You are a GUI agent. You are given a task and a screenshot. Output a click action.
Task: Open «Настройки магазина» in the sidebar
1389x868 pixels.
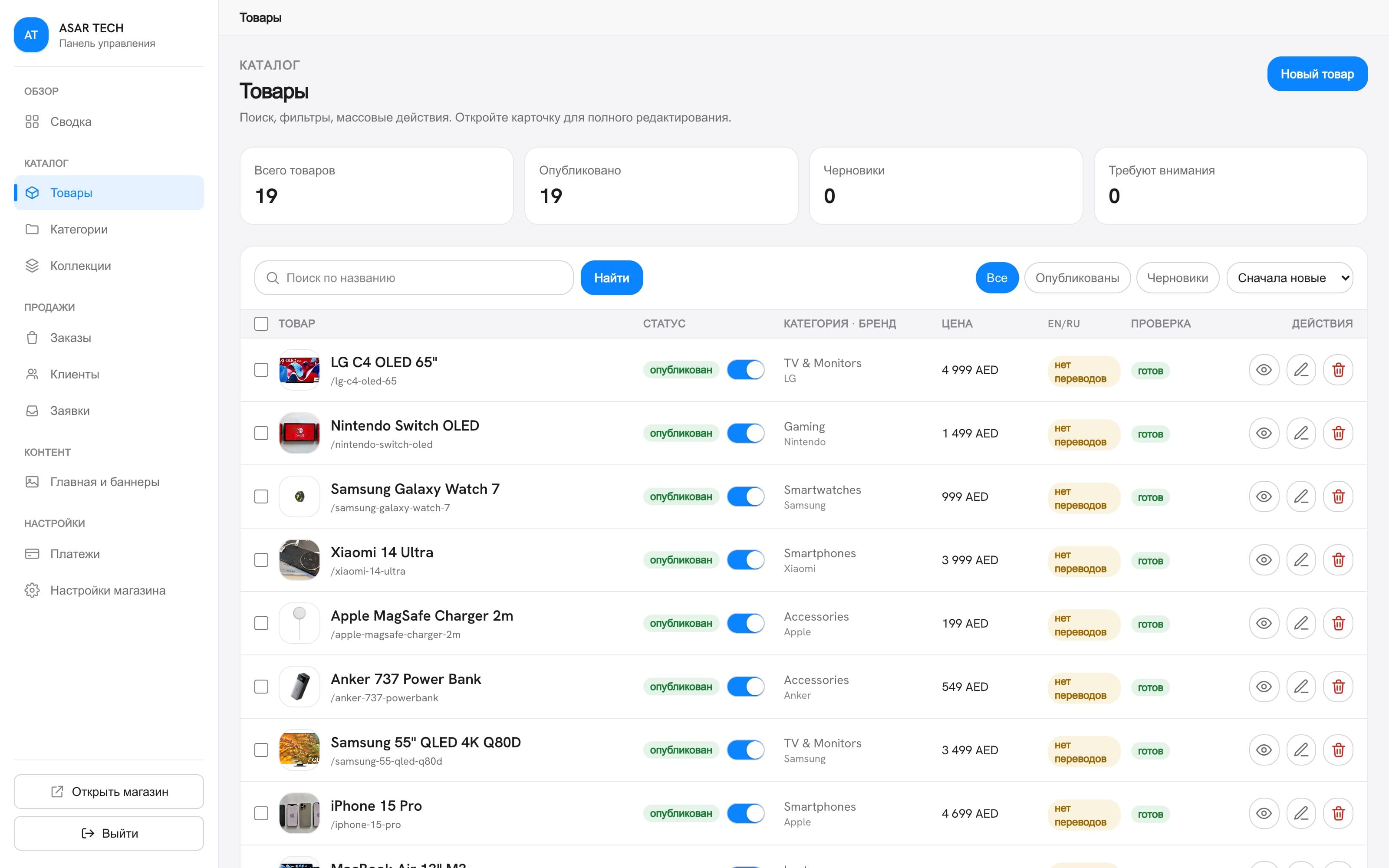click(109, 590)
